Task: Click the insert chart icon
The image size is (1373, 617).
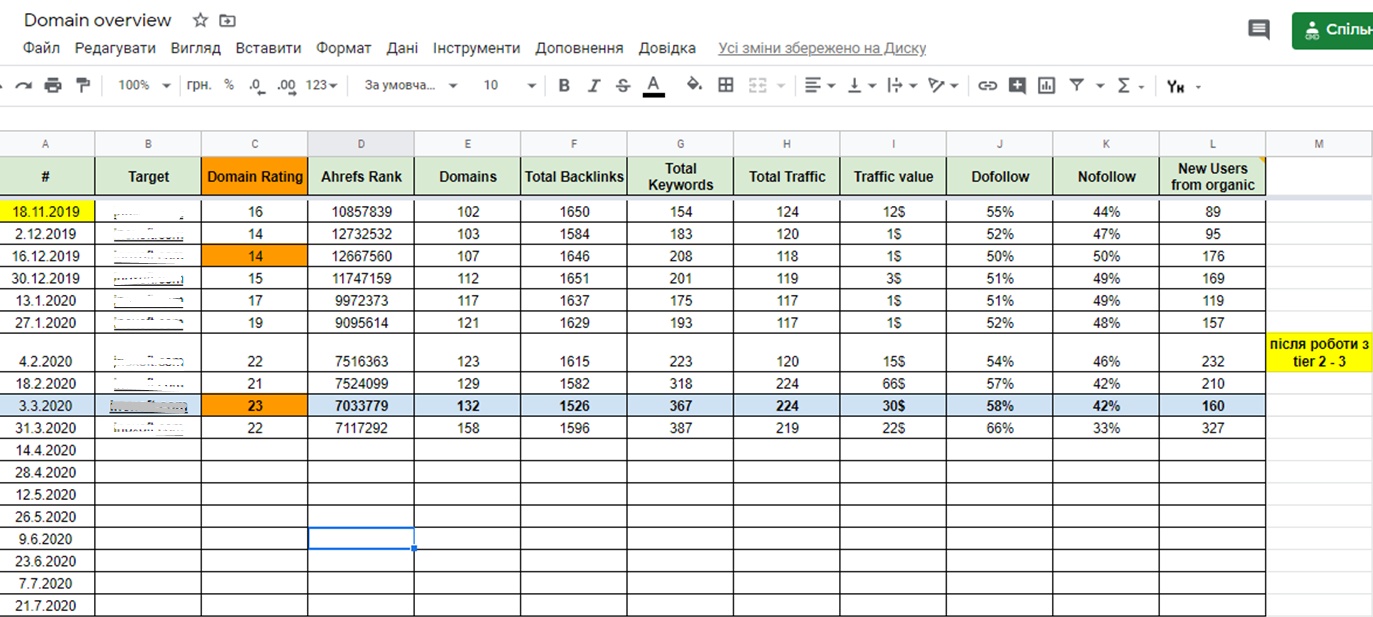Action: 1046,86
